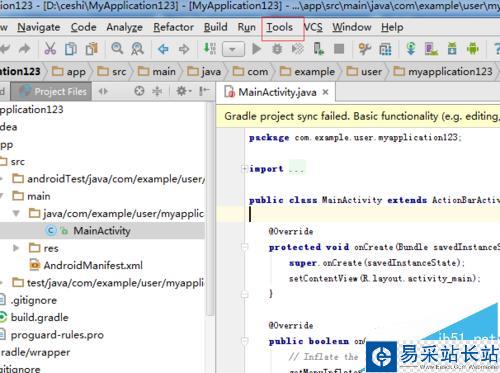Viewport: 500px width, 373px height.
Task: Click the Debug bug icon
Action: pos(277,49)
